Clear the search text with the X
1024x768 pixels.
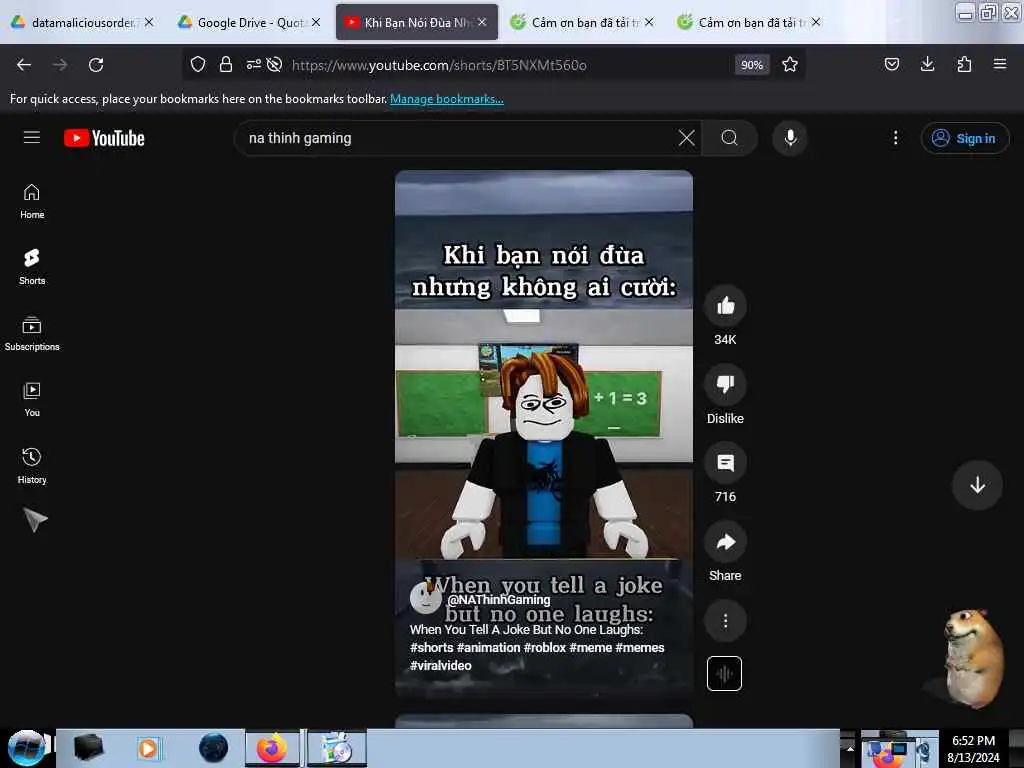[686, 138]
